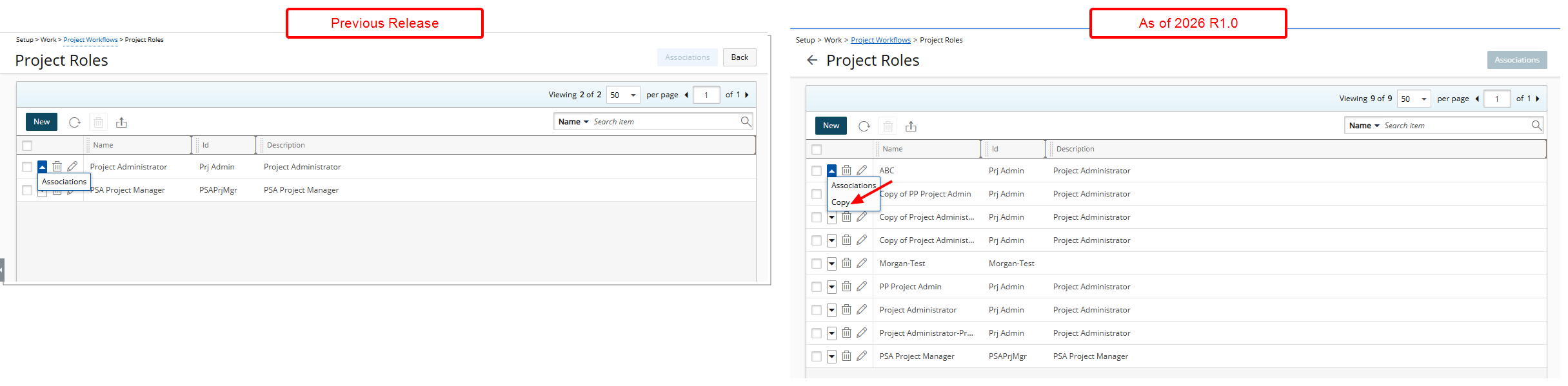The height and width of the screenshot is (386, 1568).
Task: Tick the ABC row checkbox
Action: pos(817,171)
